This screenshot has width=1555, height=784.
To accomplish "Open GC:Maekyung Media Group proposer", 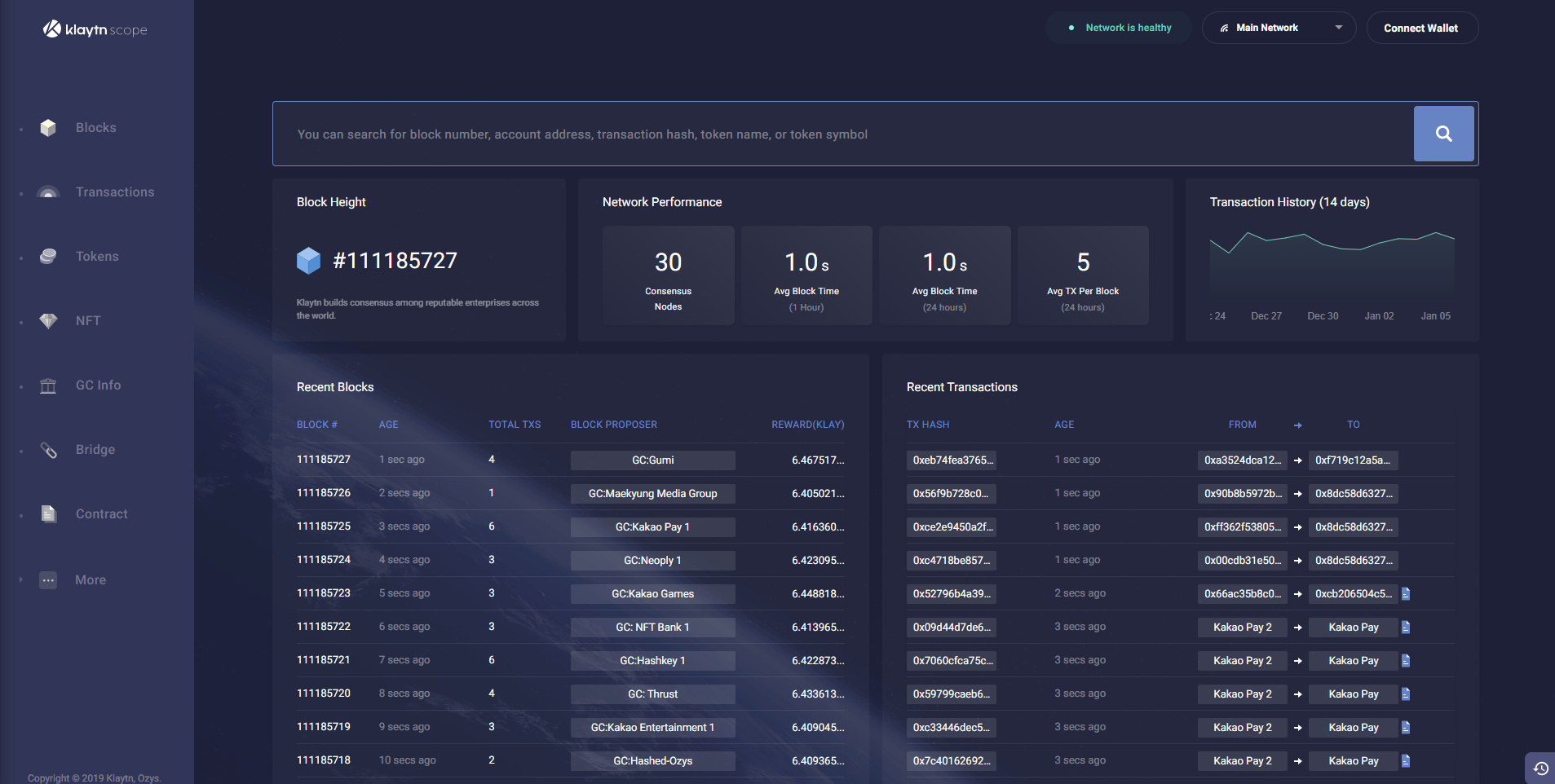I will (653, 494).
